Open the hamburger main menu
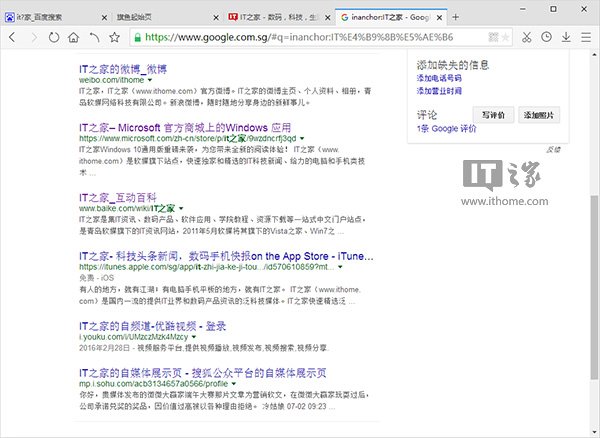This screenshot has width=600, height=438. [586, 36]
